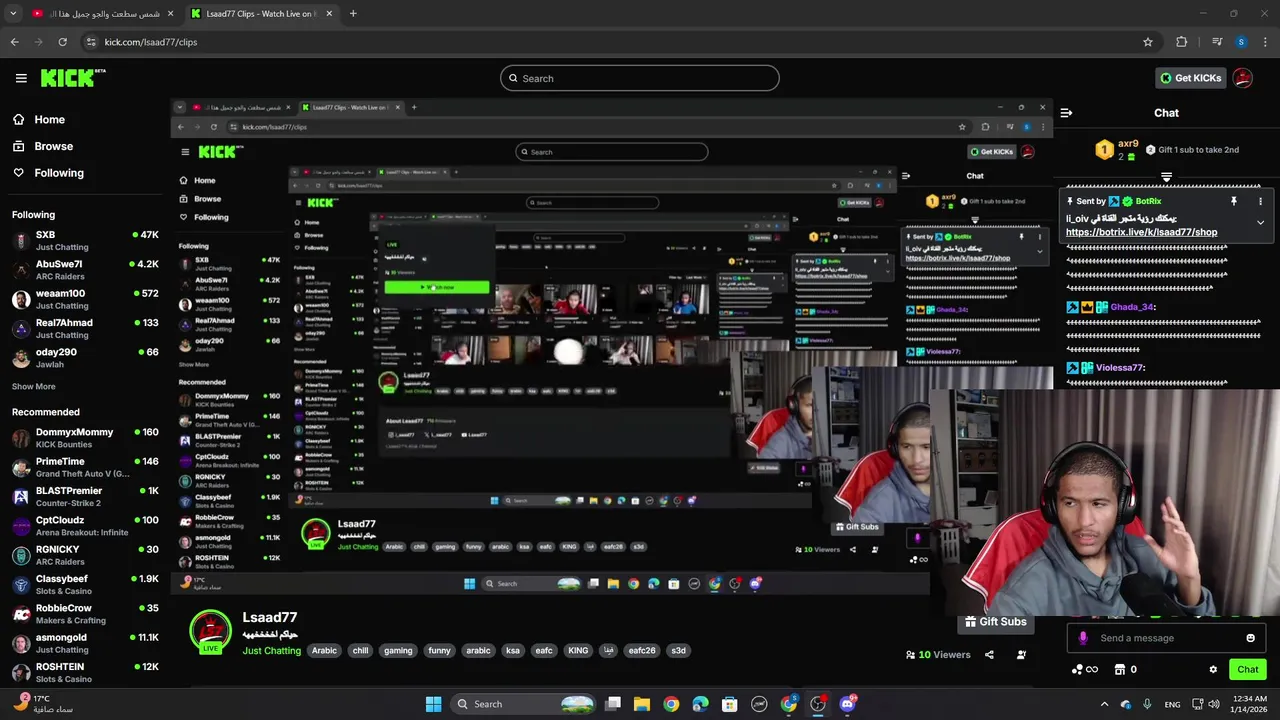This screenshot has height=720, width=1280.
Task: Click the 10 Viewers count
Action: pyautogui.click(x=937, y=655)
